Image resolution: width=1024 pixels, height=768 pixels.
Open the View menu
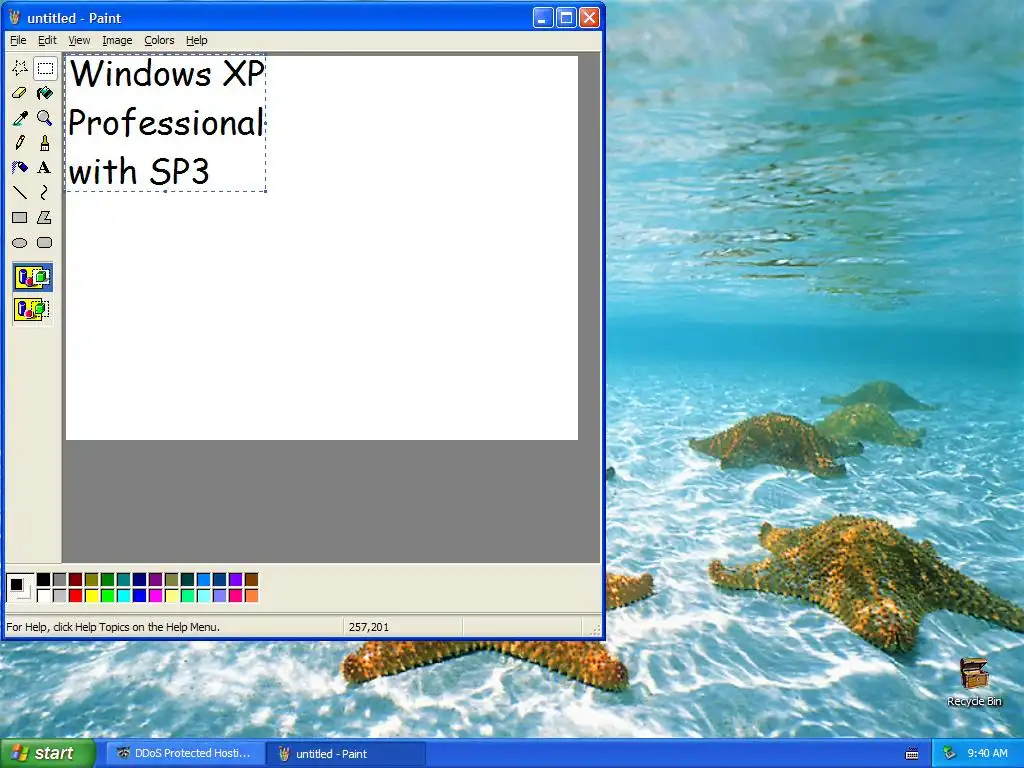pos(79,40)
